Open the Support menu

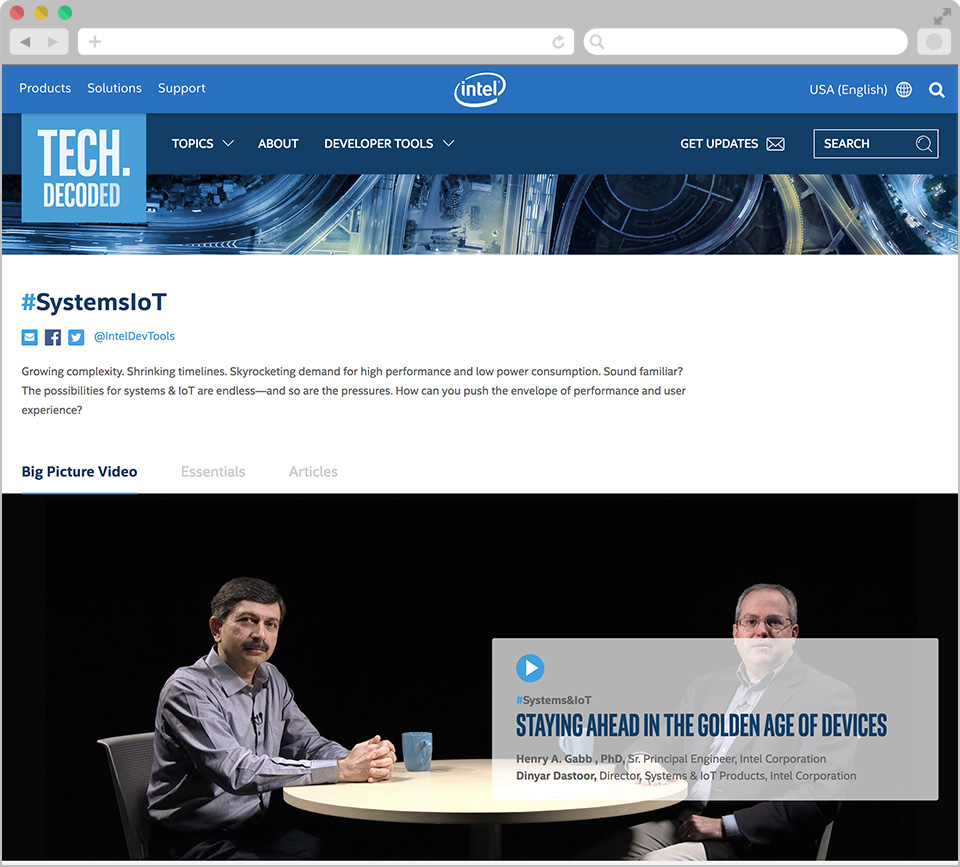point(181,88)
